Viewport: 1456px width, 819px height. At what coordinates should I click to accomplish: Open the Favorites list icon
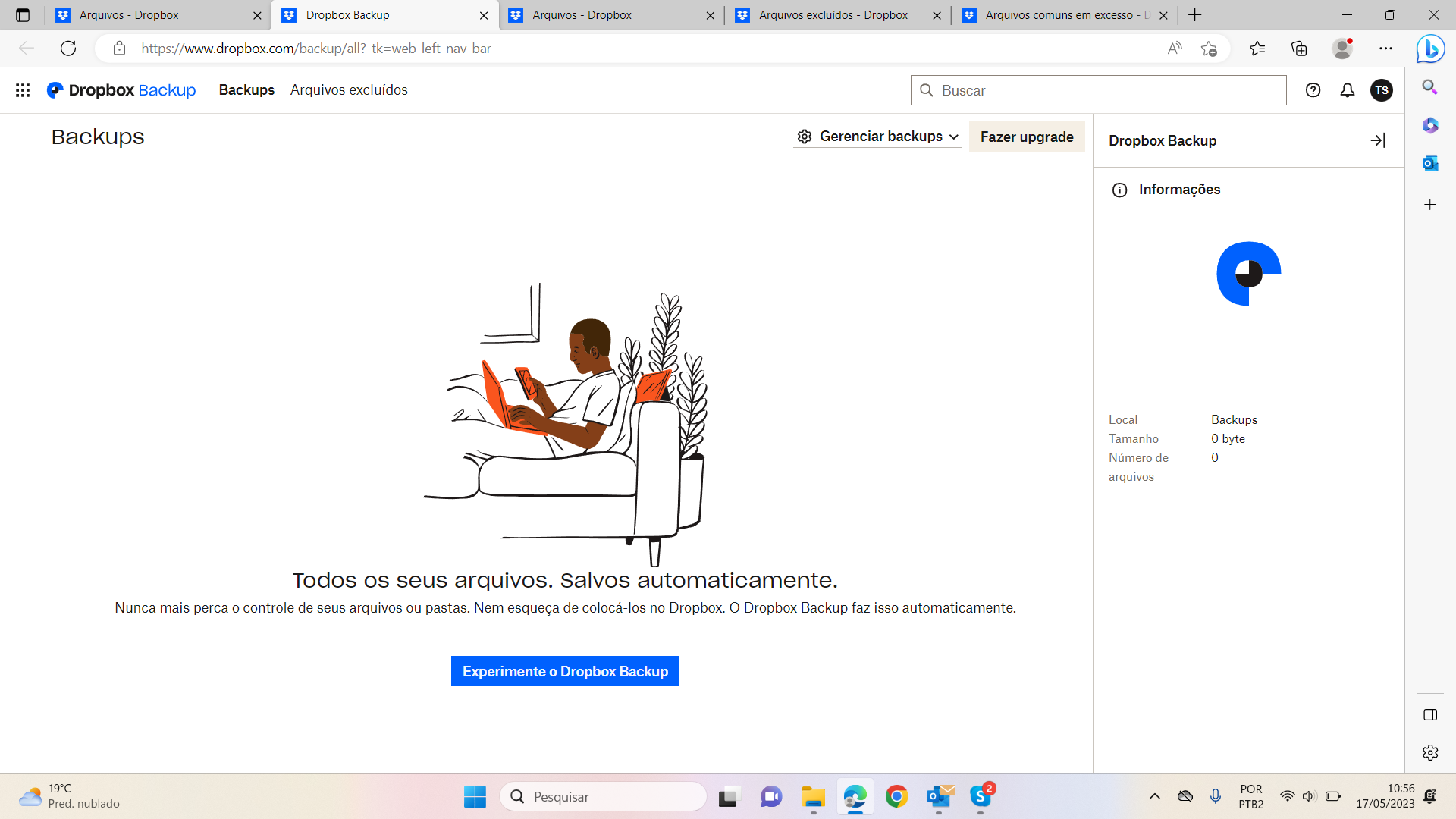1257,49
